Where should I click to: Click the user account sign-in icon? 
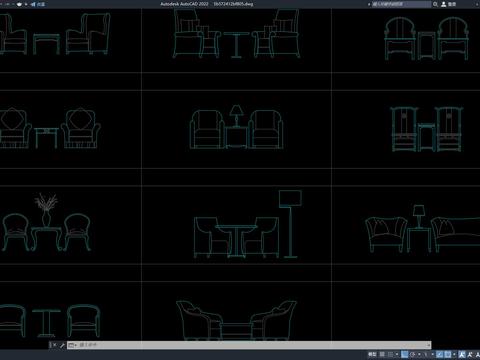click(x=444, y=4)
